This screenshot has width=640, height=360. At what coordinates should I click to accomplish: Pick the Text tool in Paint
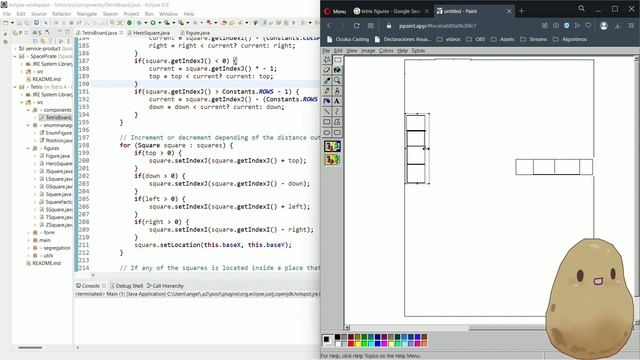point(337,101)
